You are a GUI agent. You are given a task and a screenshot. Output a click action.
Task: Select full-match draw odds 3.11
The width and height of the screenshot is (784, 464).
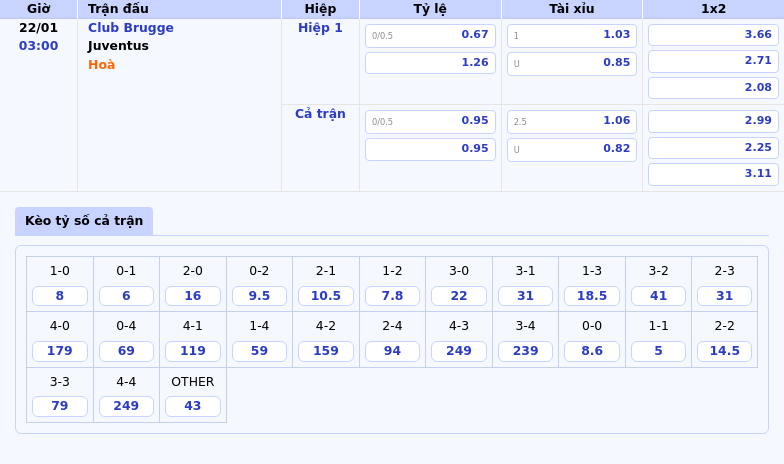point(713,174)
